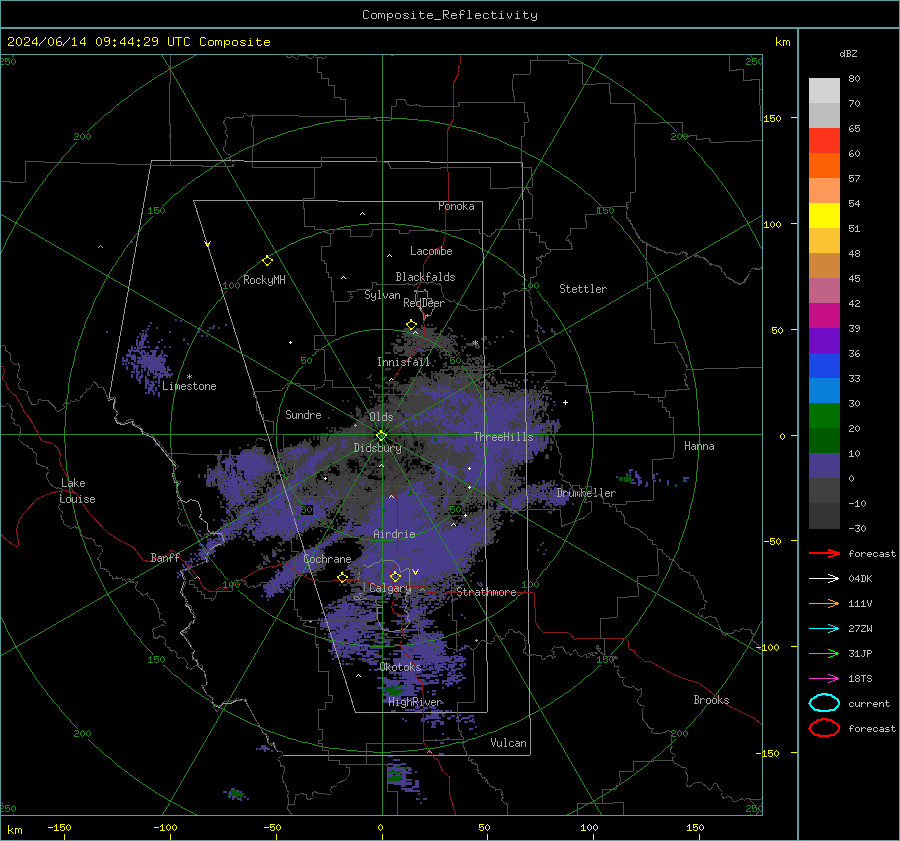Click the magenta 18TS arrow legend icon
Screen dimensions: 900x841
pyautogui.click(x=824, y=679)
